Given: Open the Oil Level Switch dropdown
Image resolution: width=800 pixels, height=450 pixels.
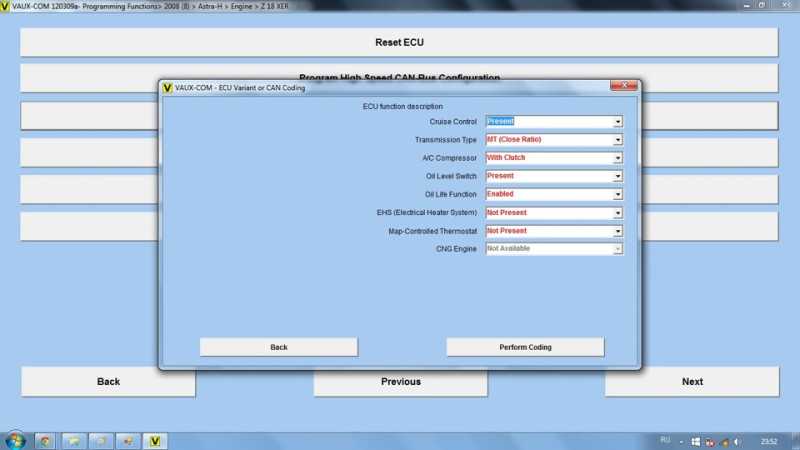Looking at the screenshot, I should click(617, 176).
